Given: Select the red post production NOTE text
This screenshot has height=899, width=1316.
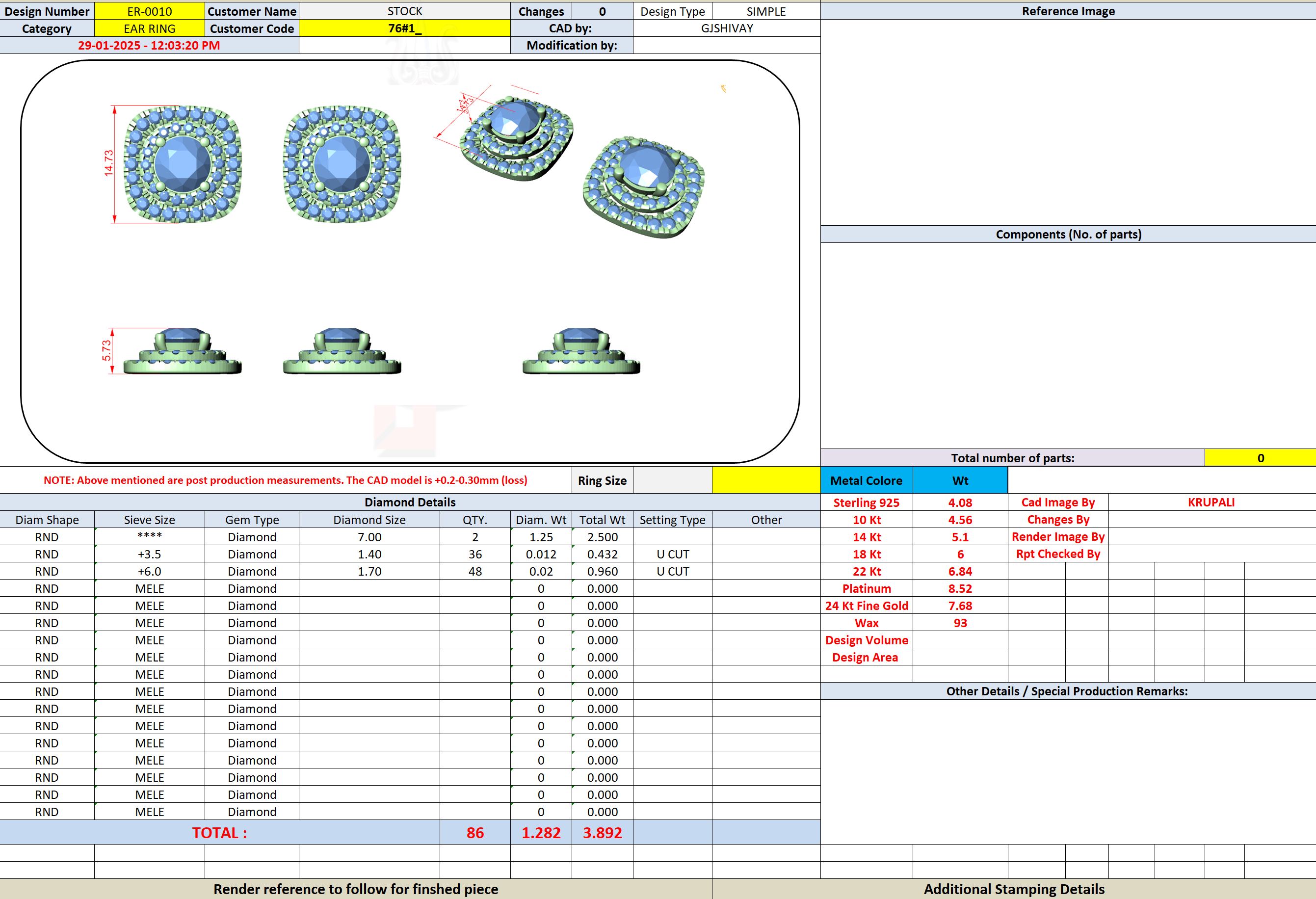Looking at the screenshot, I should [286, 480].
